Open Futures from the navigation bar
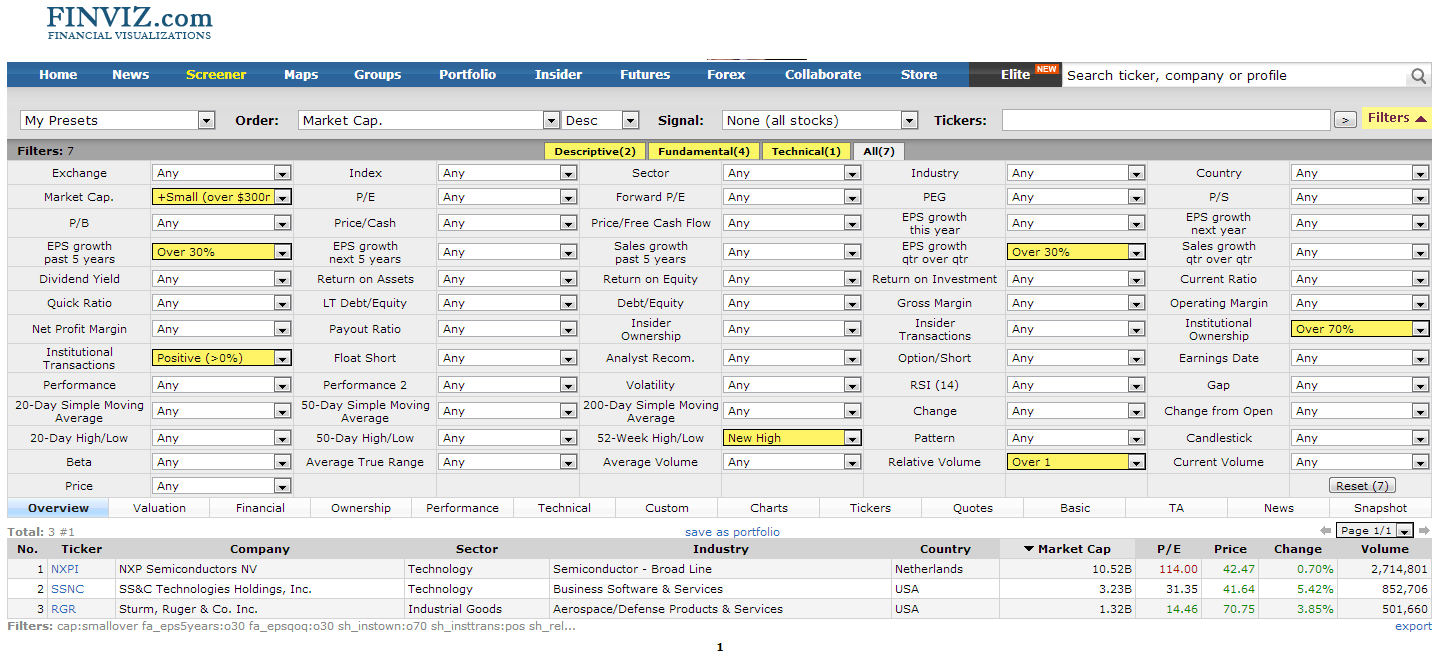 click(645, 75)
